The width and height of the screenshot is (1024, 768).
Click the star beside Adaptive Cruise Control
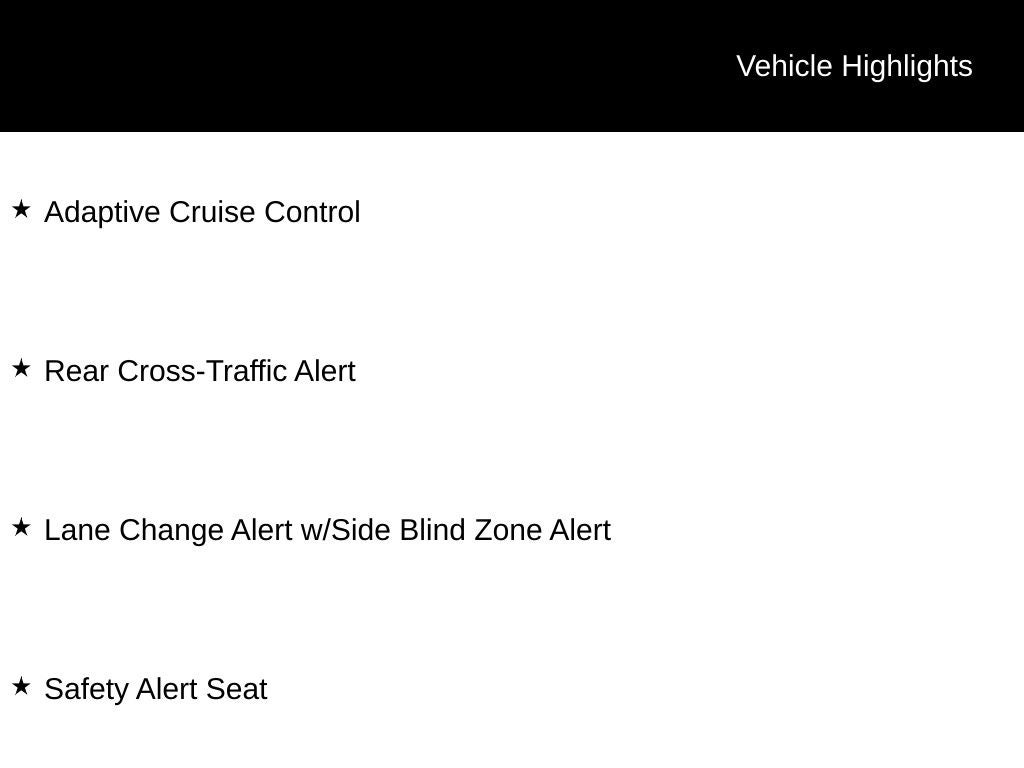tap(22, 210)
